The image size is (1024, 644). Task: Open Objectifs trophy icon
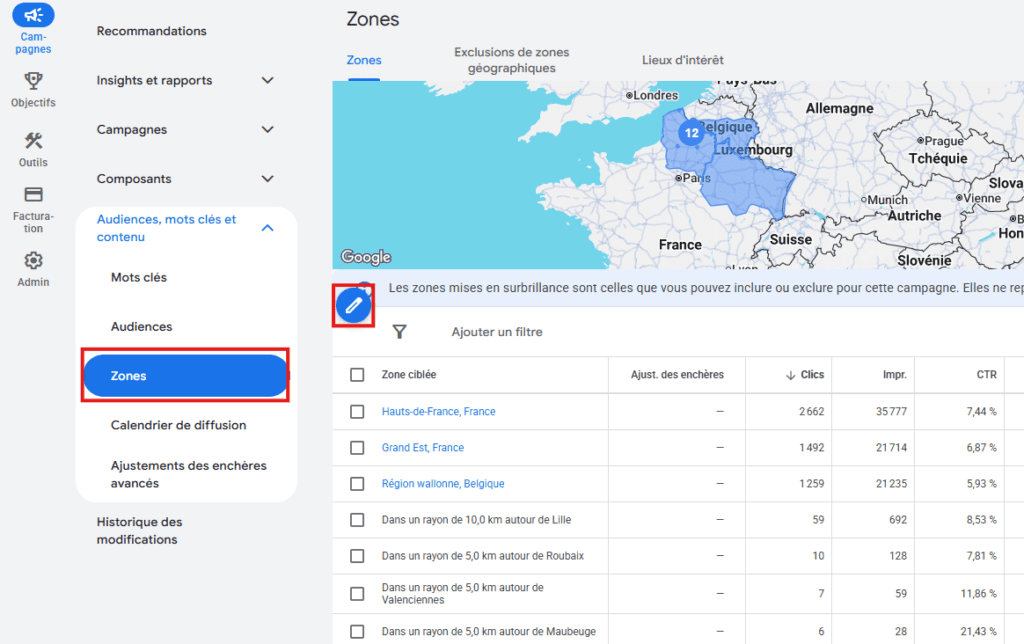pos(33,81)
